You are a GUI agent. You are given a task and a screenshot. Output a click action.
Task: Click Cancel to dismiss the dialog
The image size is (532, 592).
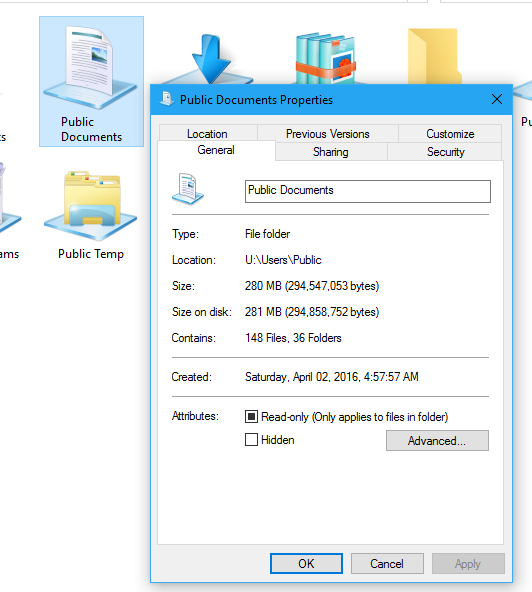pos(387,564)
